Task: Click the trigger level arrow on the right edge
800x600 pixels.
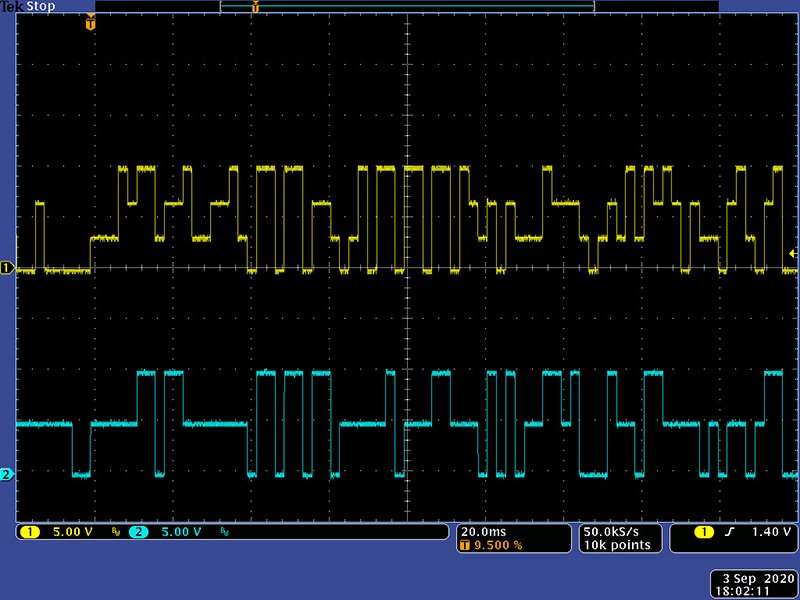Action: click(x=793, y=254)
